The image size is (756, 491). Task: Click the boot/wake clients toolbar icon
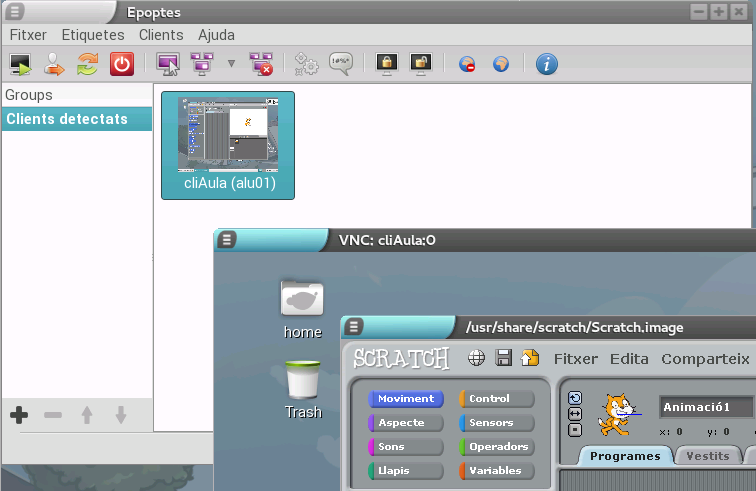[x=20, y=65]
